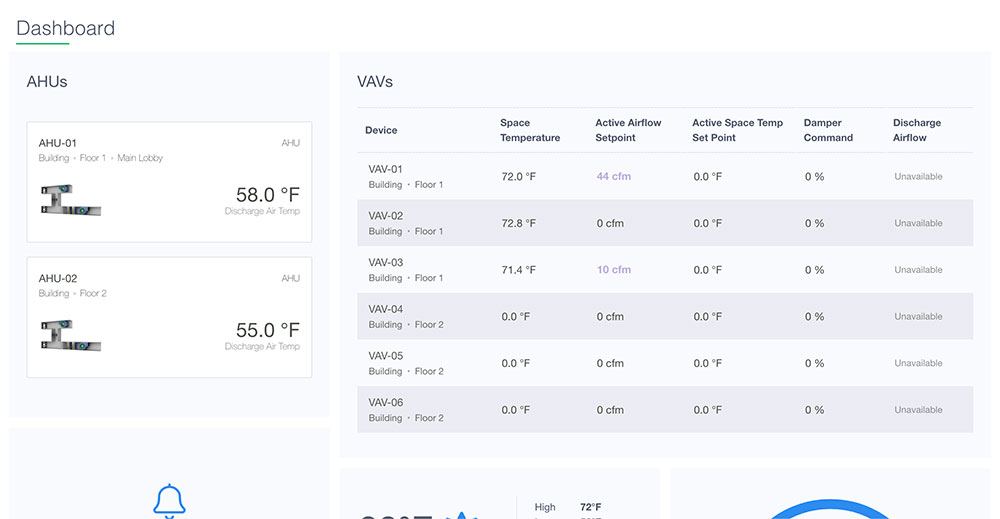Click the Active Airflow Setpoint header
This screenshot has height=519, width=1000.
point(628,130)
